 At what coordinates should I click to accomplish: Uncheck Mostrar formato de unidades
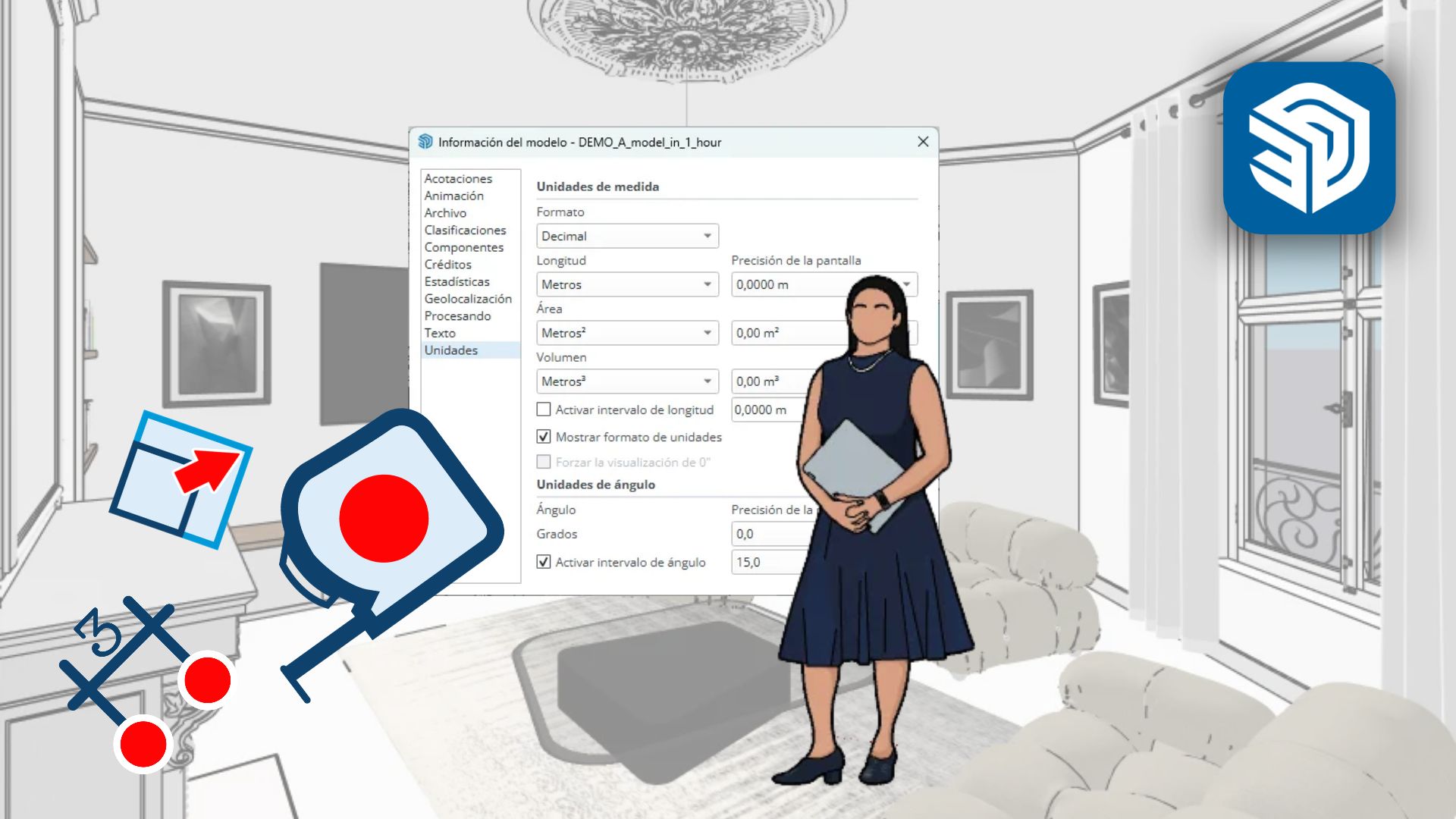pyautogui.click(x=544, y=437)
